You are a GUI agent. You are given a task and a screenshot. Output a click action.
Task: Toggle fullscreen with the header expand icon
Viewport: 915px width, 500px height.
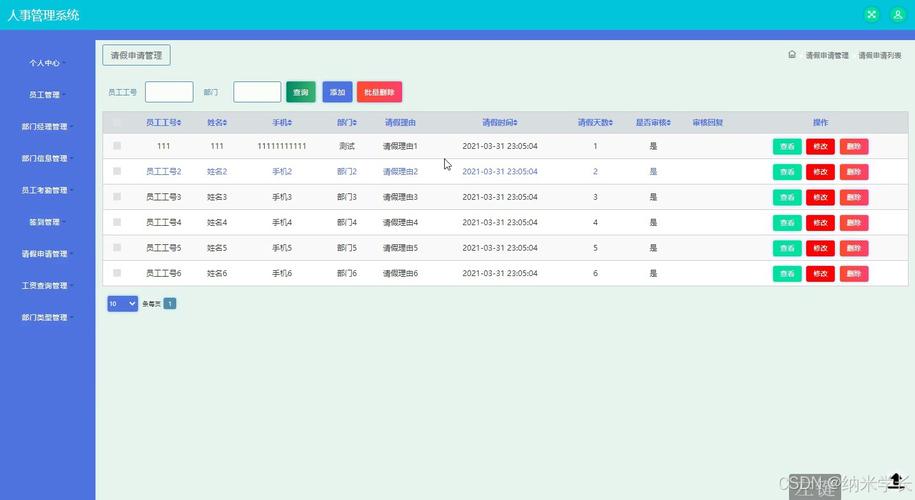871,15
